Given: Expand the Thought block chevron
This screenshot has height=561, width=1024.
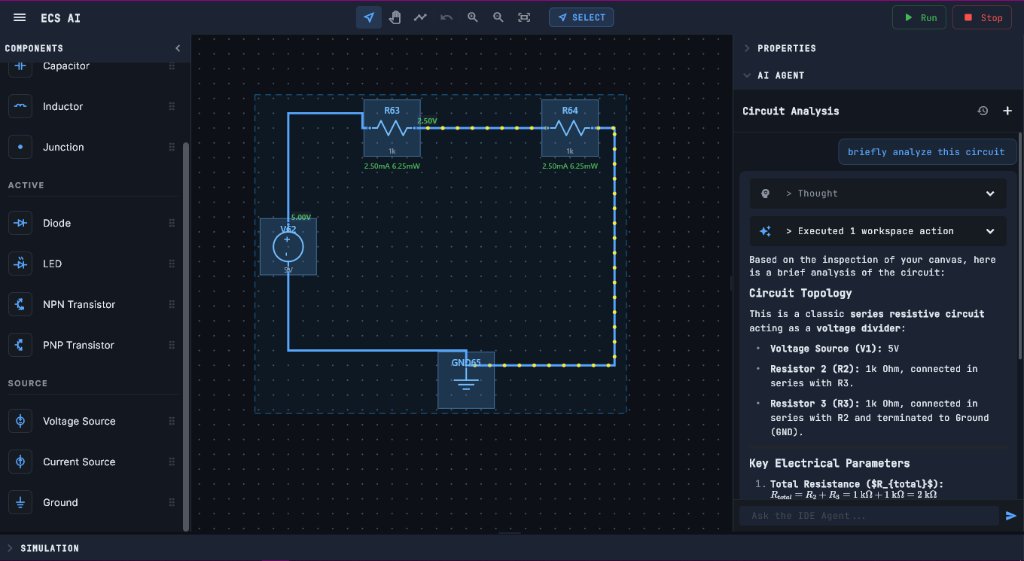Looking at the screenshot, I should [x=990, y=193].
